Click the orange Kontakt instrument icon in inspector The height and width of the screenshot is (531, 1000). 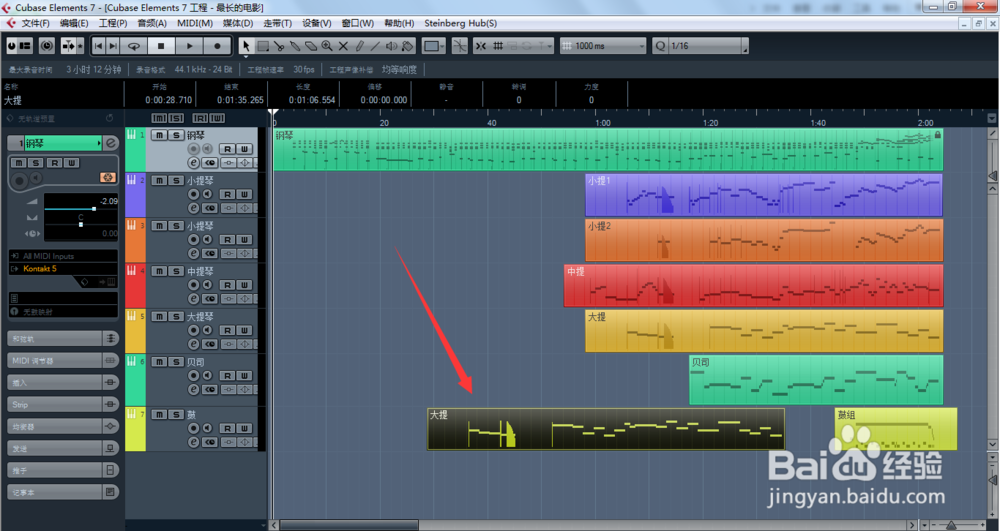(108, 177)
